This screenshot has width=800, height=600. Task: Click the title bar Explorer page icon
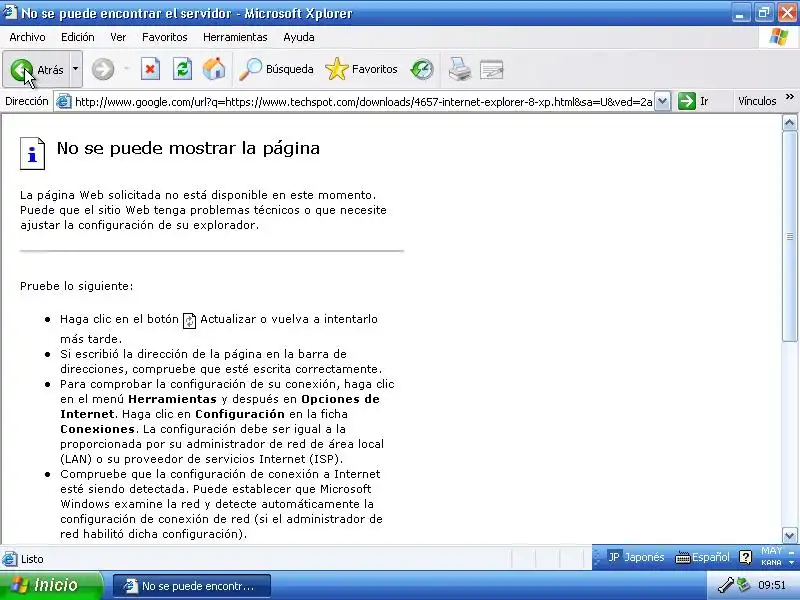click(9, 12)
